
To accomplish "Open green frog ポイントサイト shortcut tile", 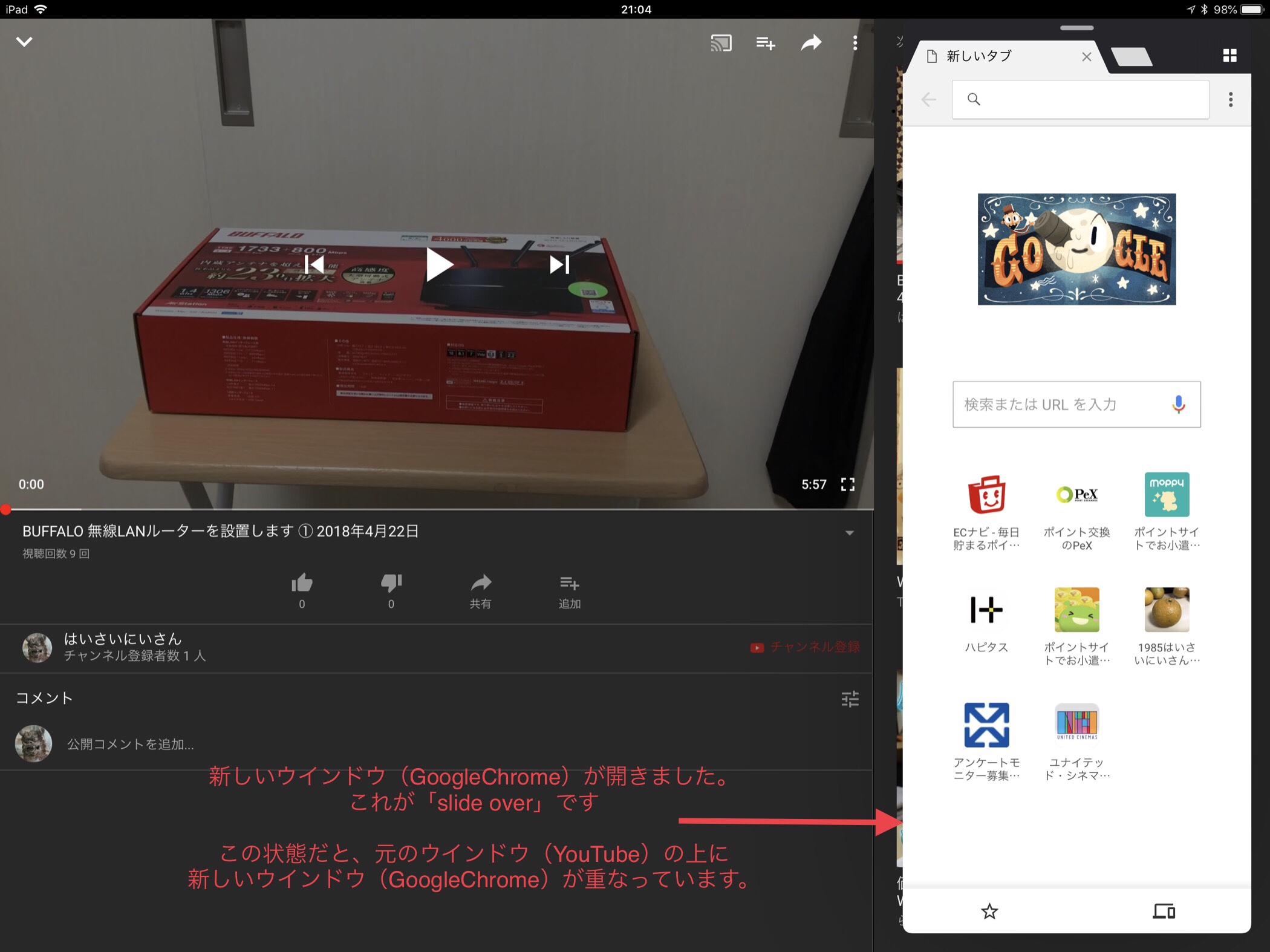I will pyautogui.click(x=1076, y=627).
